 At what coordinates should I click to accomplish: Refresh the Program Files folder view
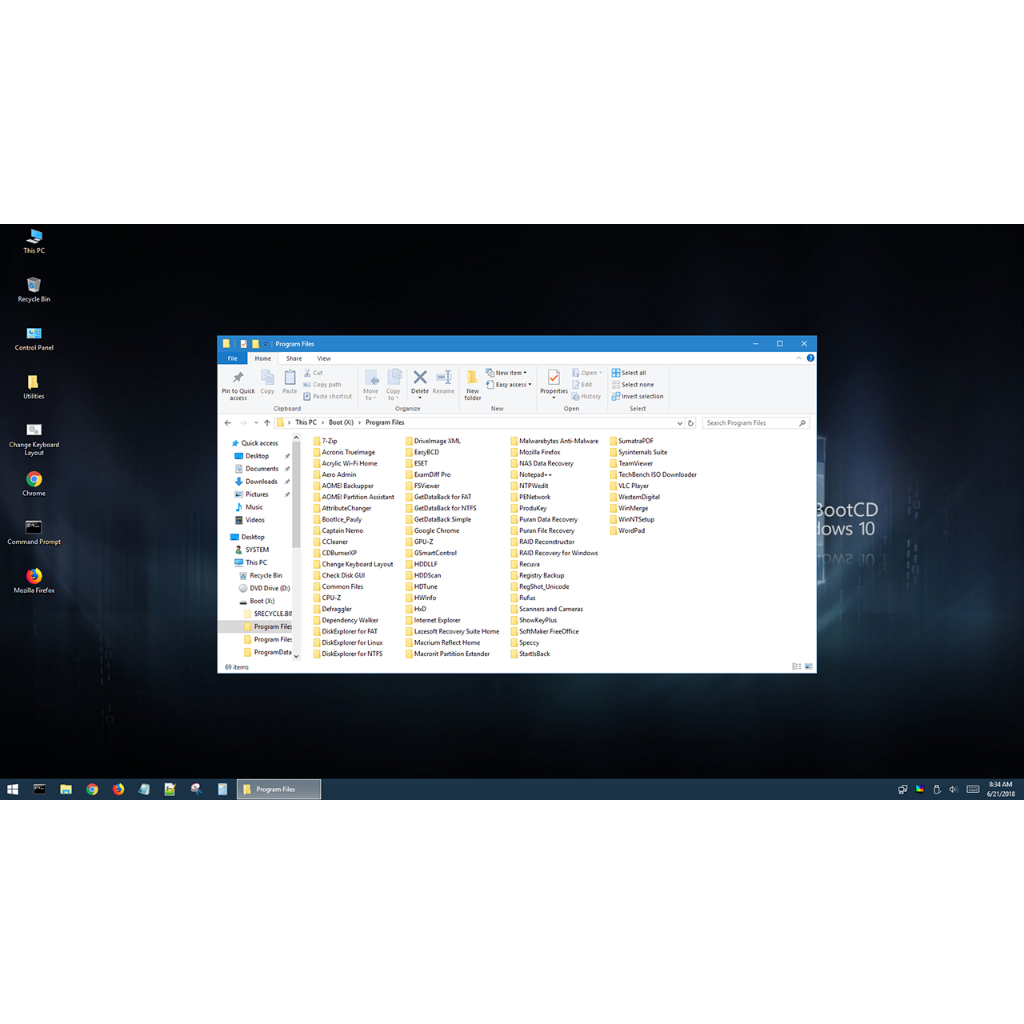690,423
